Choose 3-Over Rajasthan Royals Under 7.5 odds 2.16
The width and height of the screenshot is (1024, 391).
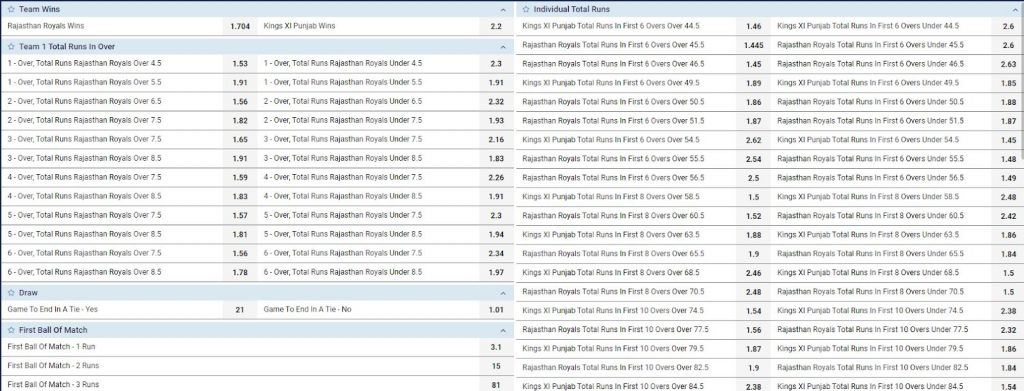click(496, 140)
